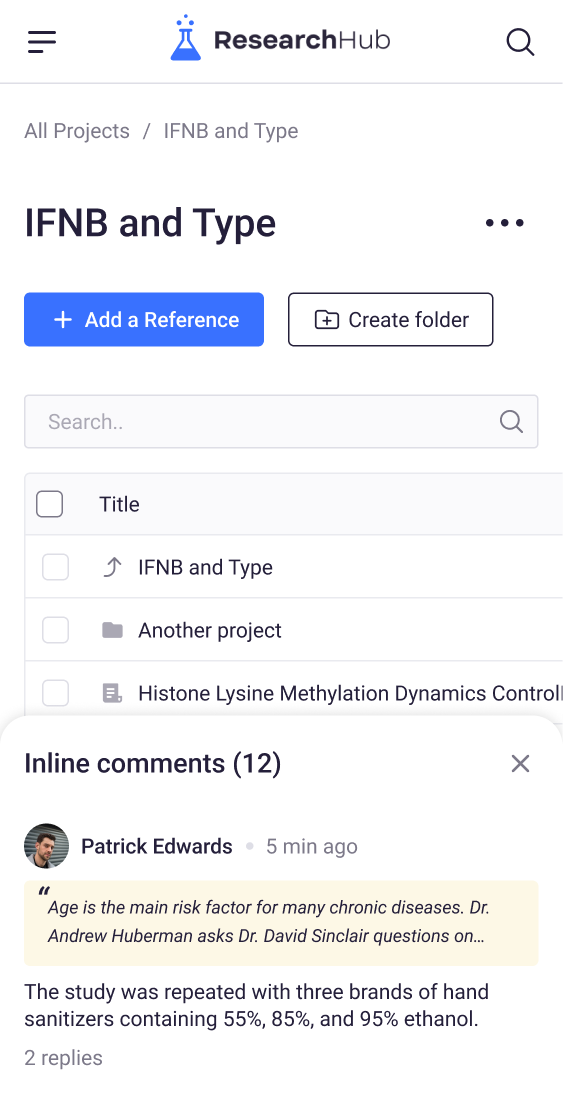The image size is (563, 1095).
Task: Click Patrick Edwards' avatar photo
Action: tap(47, 846)
